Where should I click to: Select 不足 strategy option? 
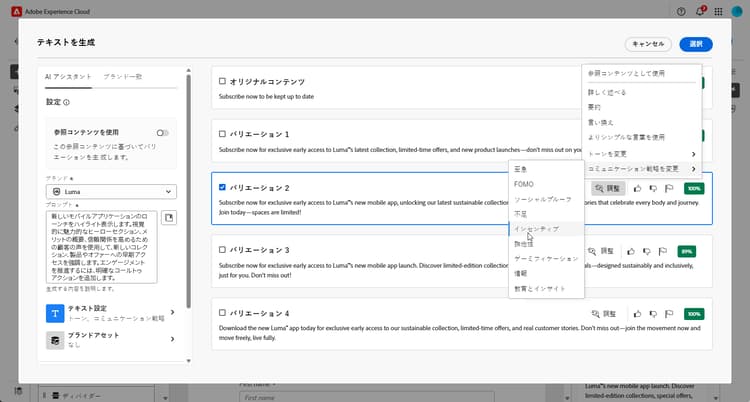point(546,214)
